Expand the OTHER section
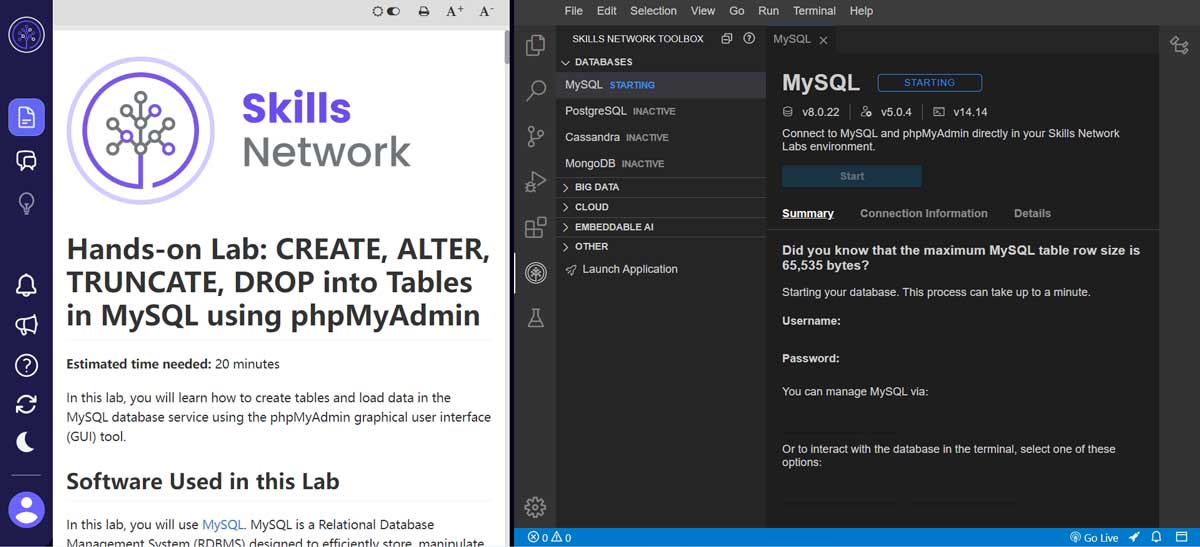 (x=662, y=246)
